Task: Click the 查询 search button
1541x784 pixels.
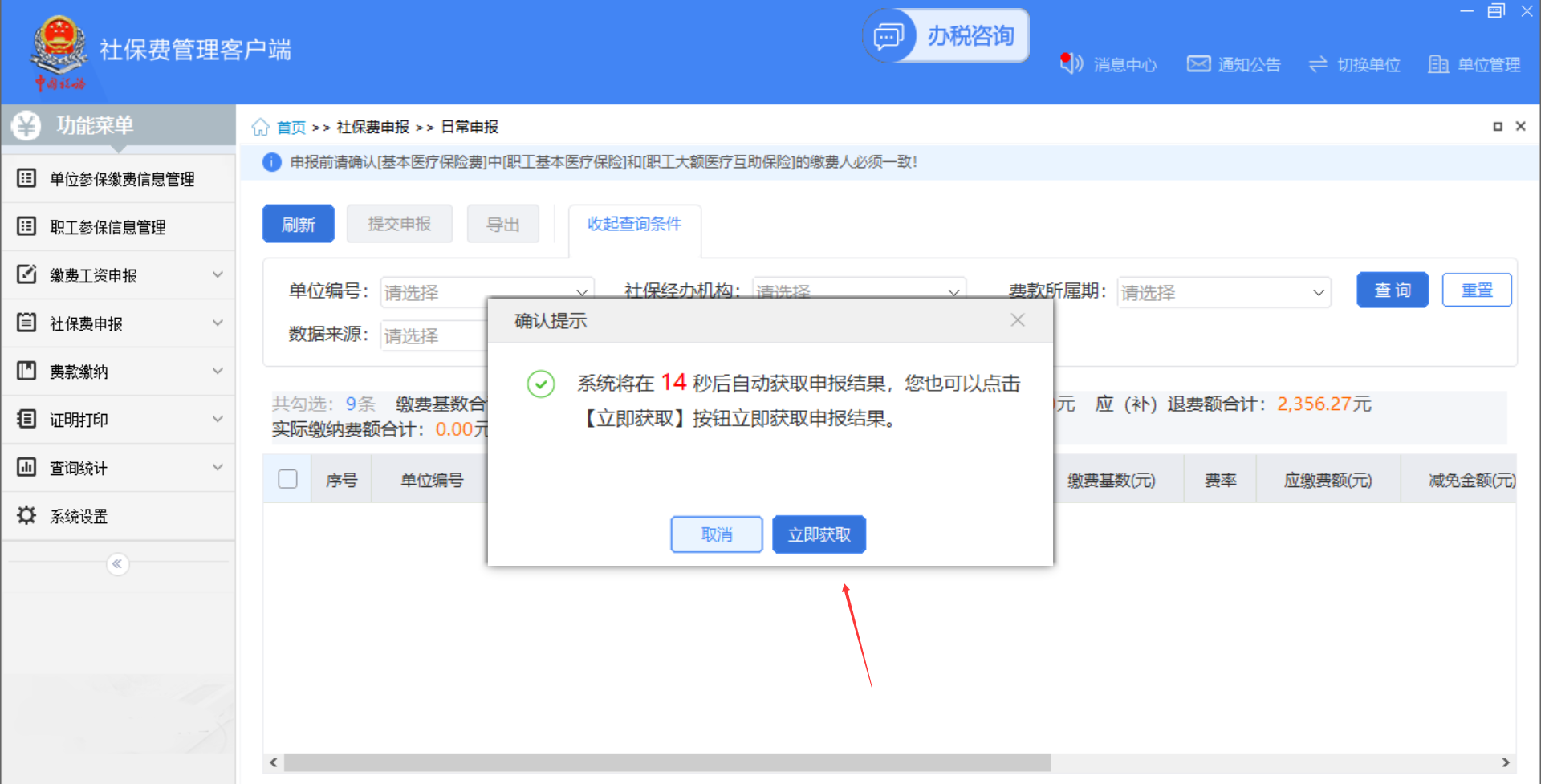Action: (1392, 290)
